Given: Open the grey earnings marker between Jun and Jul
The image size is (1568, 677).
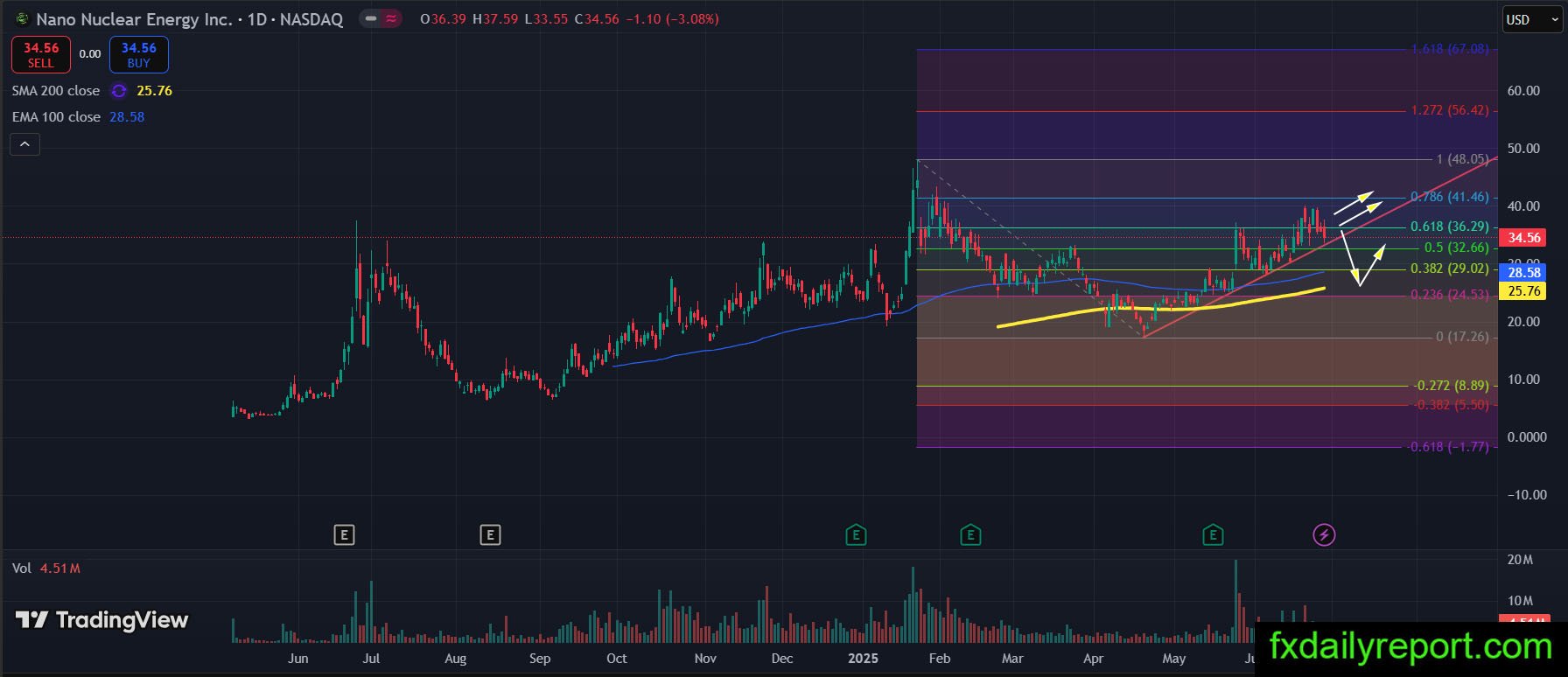Looking at the screenshot, I should [x=344, y=534].
